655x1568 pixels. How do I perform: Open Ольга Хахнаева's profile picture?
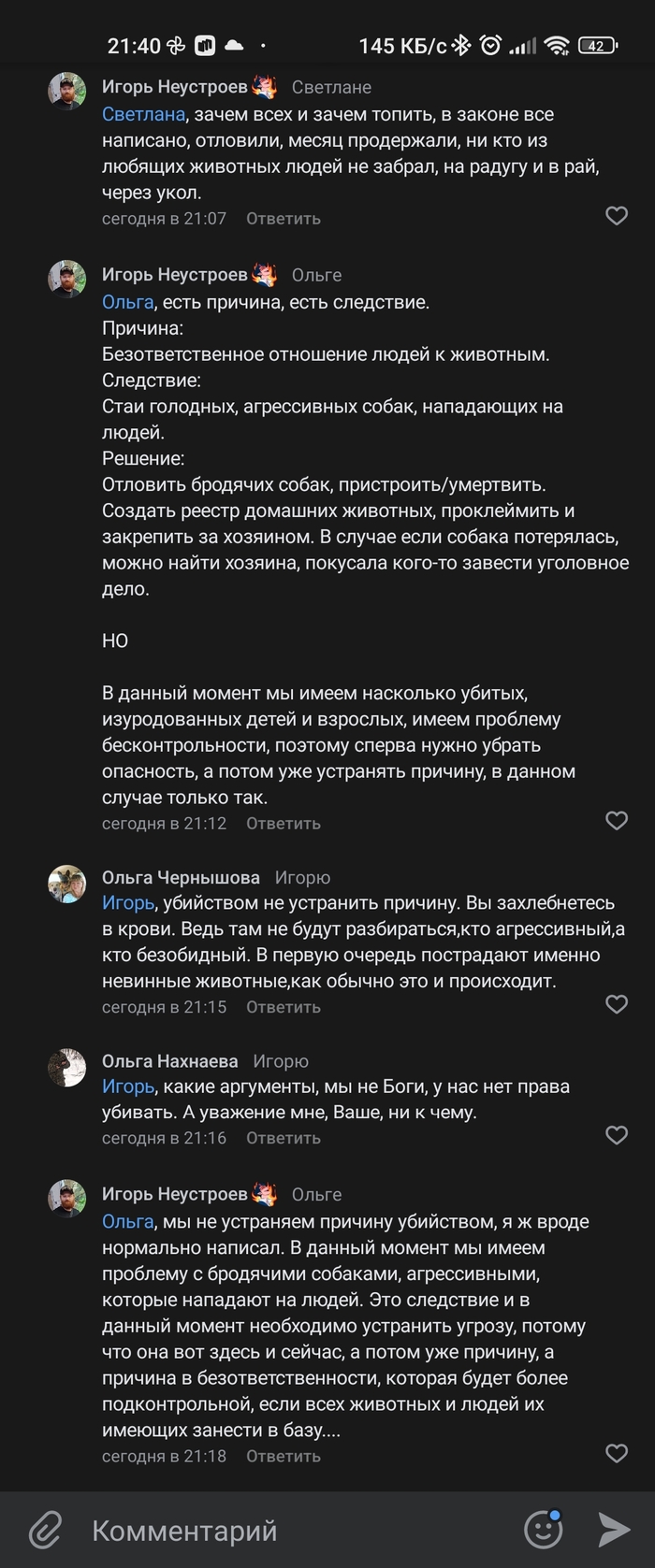click(x=67, y=1068)
